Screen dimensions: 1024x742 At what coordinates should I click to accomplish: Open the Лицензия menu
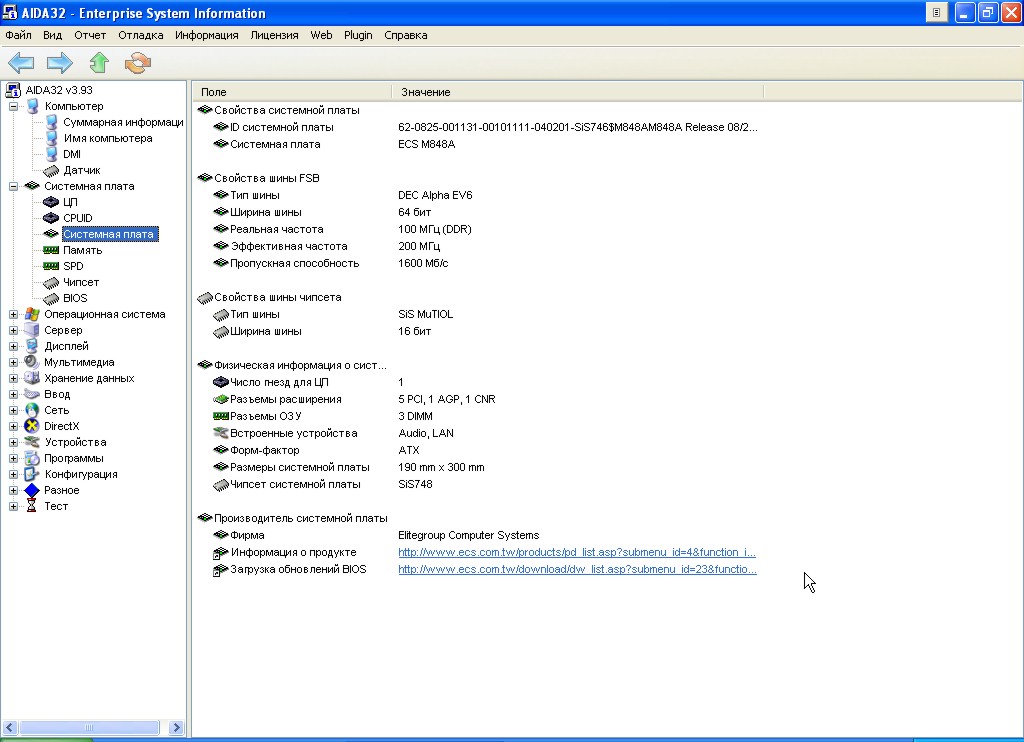click(274, 35)
